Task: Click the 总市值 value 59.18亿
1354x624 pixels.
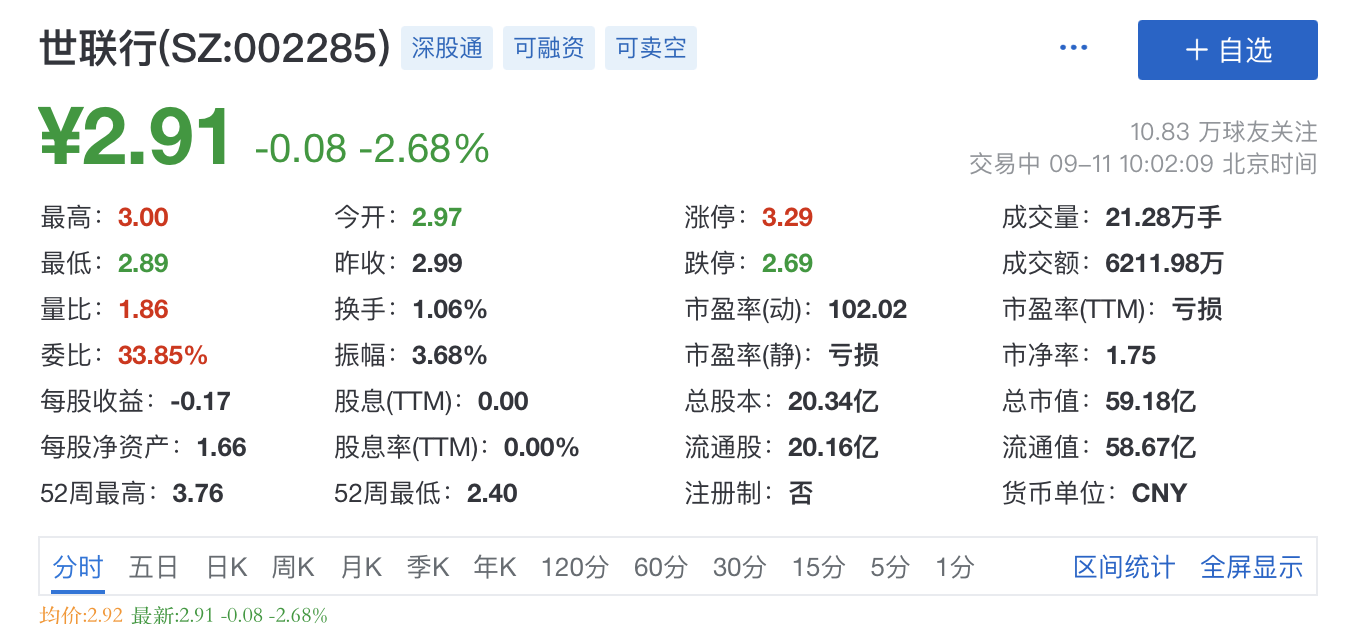Action: (x=1150, y=401)
